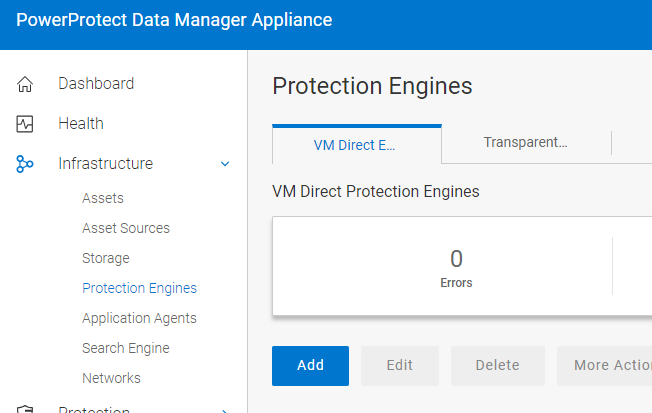Collapse the Infrastructure menu chevron
652x413 pixels.
pos(225,164)
